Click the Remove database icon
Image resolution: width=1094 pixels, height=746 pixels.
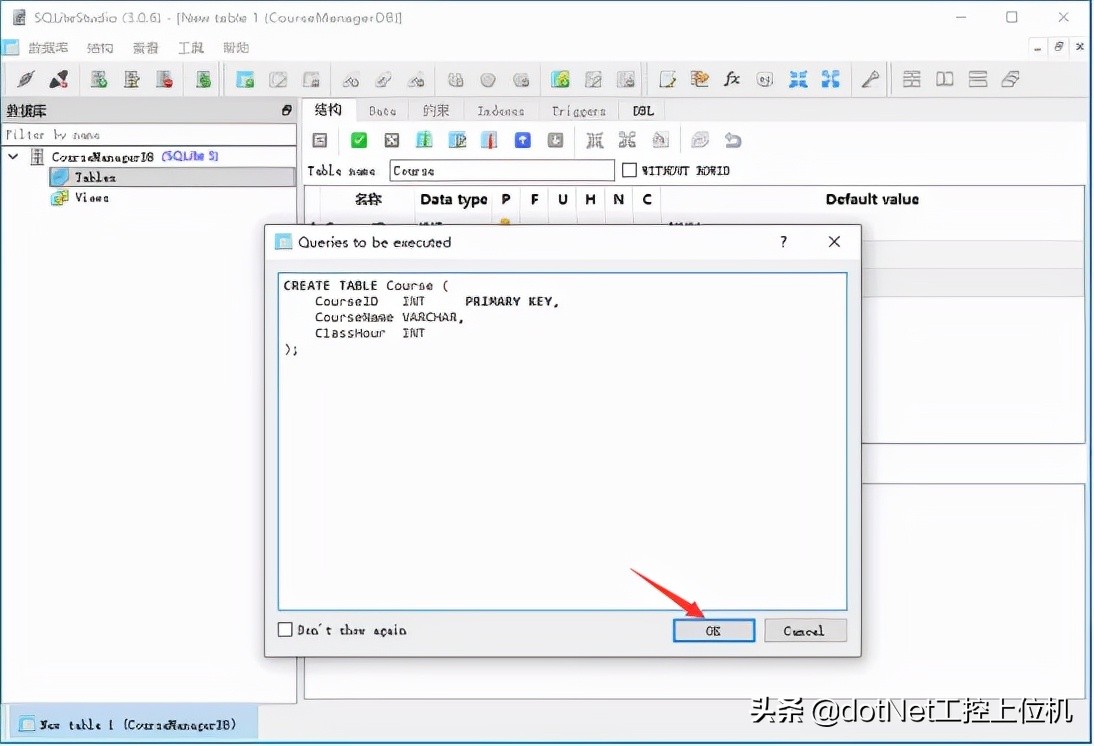click(x=166, y=79)
